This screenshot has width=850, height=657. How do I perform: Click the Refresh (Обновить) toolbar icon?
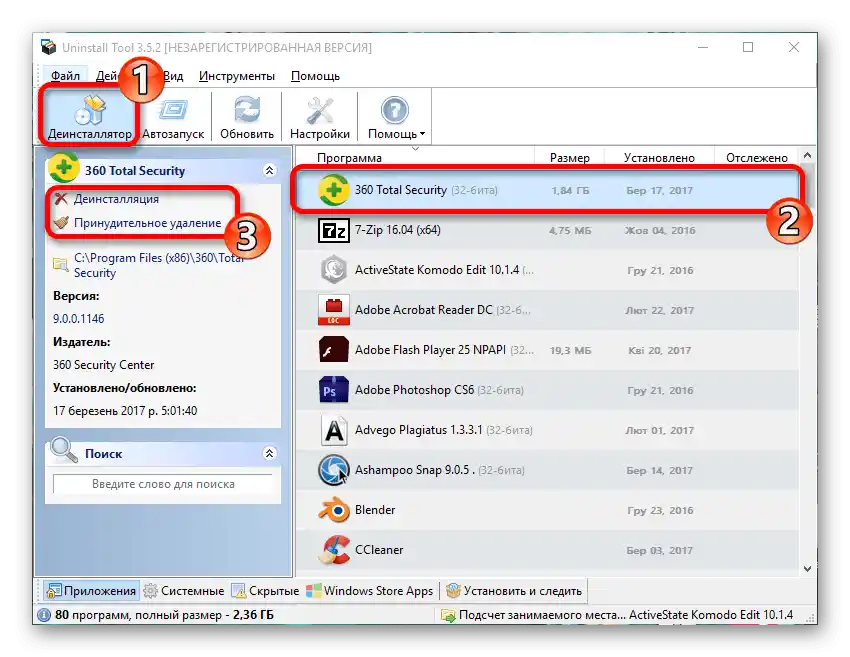tap(247, 118)
